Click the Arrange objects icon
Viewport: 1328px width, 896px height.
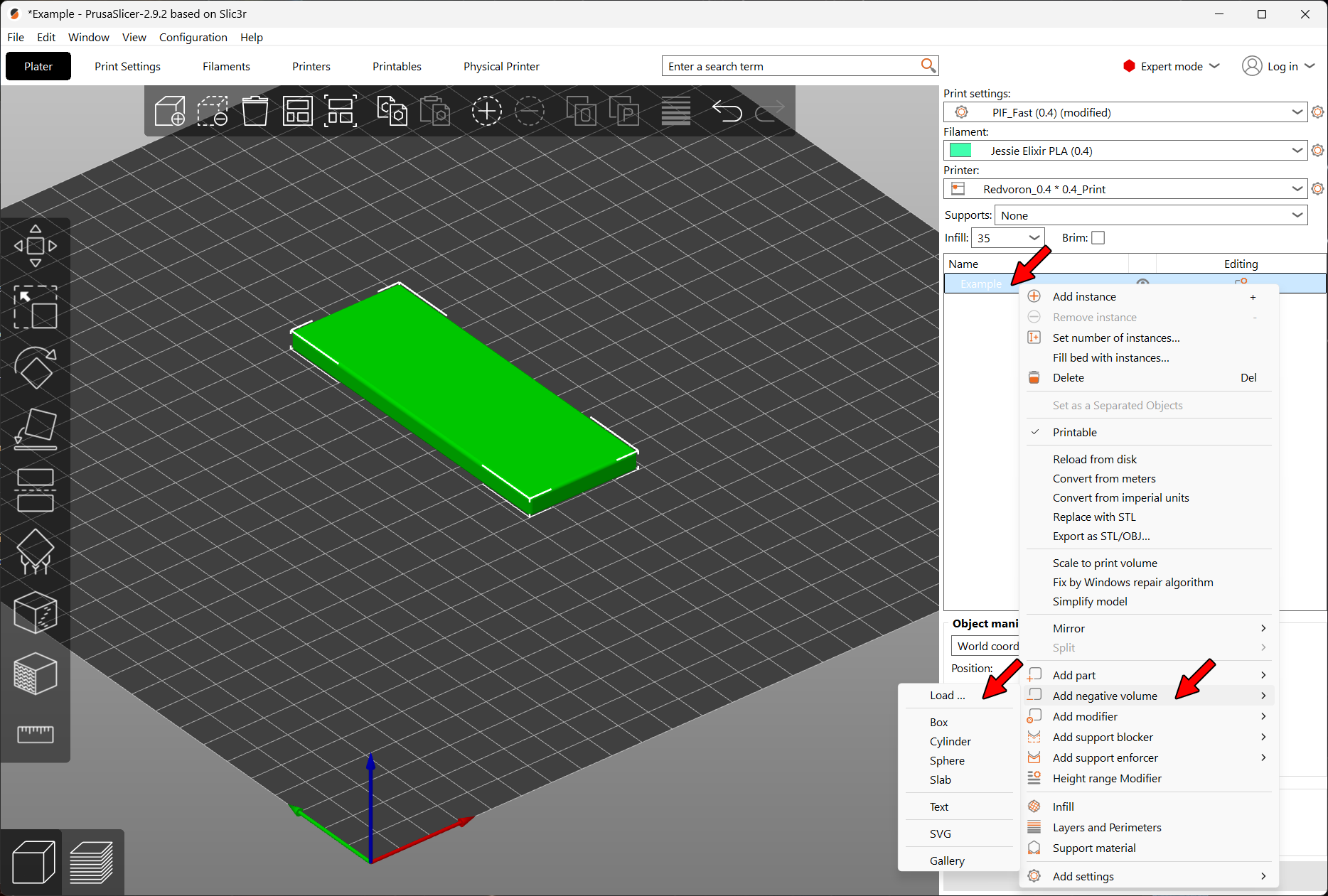[298, 111]
